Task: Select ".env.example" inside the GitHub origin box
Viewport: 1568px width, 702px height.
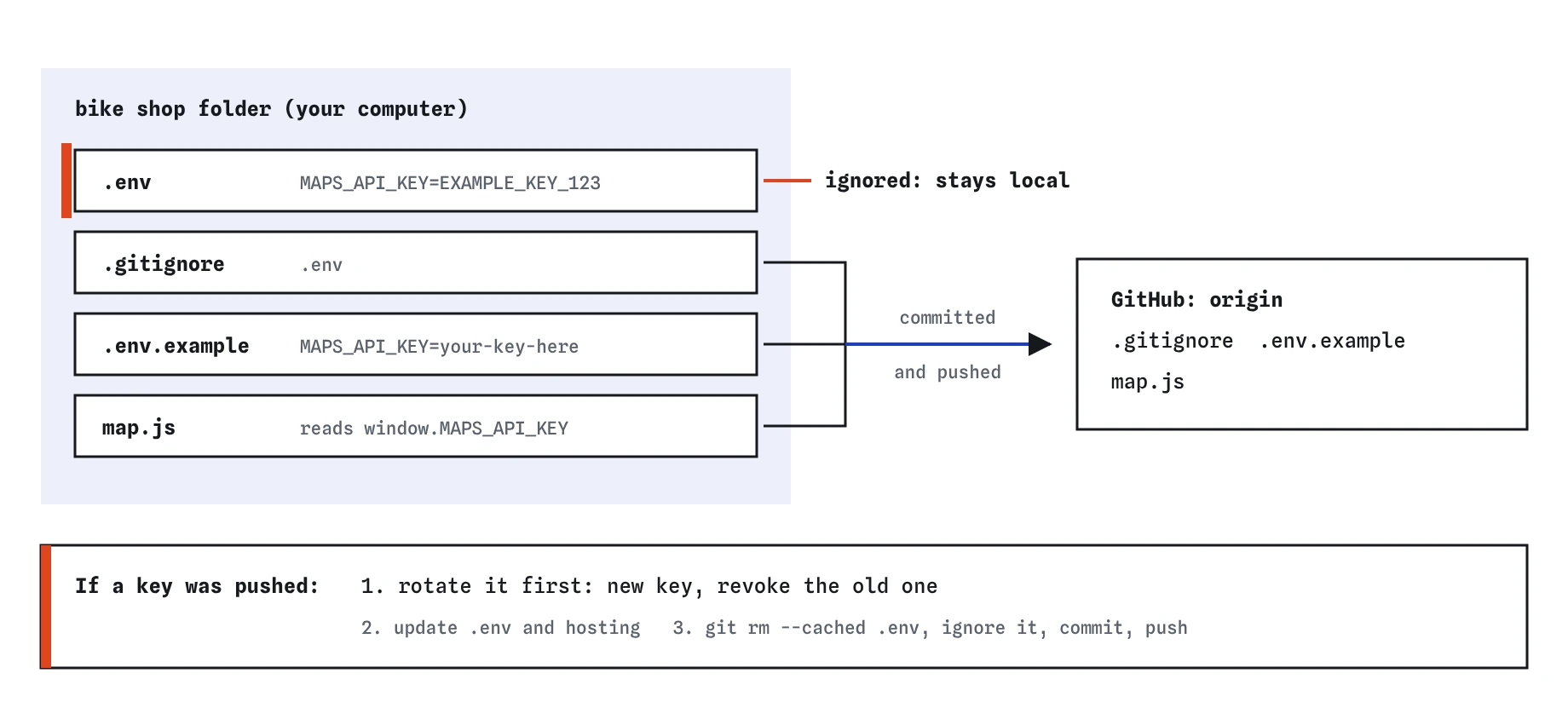Action: [1333, 341]
